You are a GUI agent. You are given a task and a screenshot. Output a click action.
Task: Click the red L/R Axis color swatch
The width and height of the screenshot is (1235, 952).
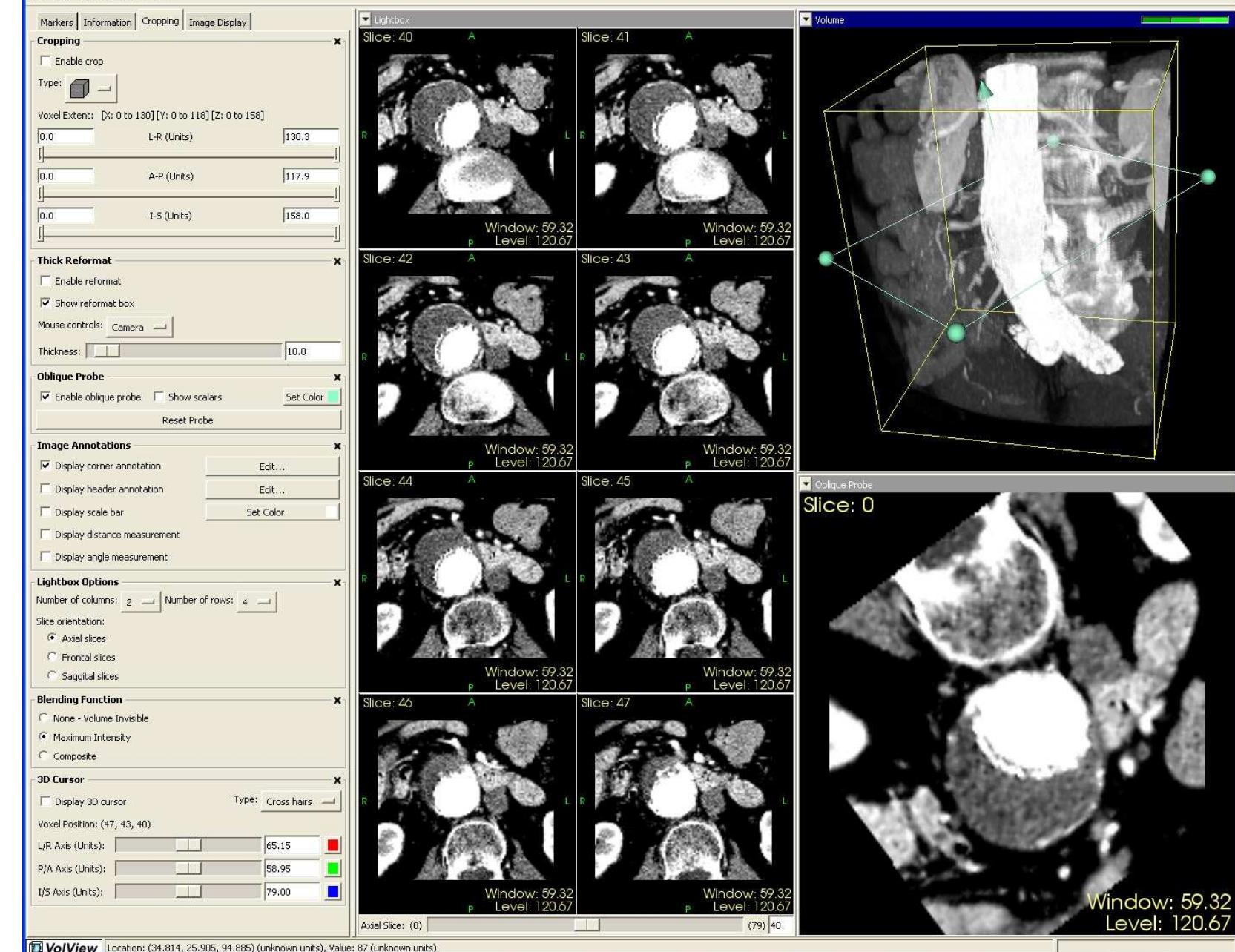333,845
